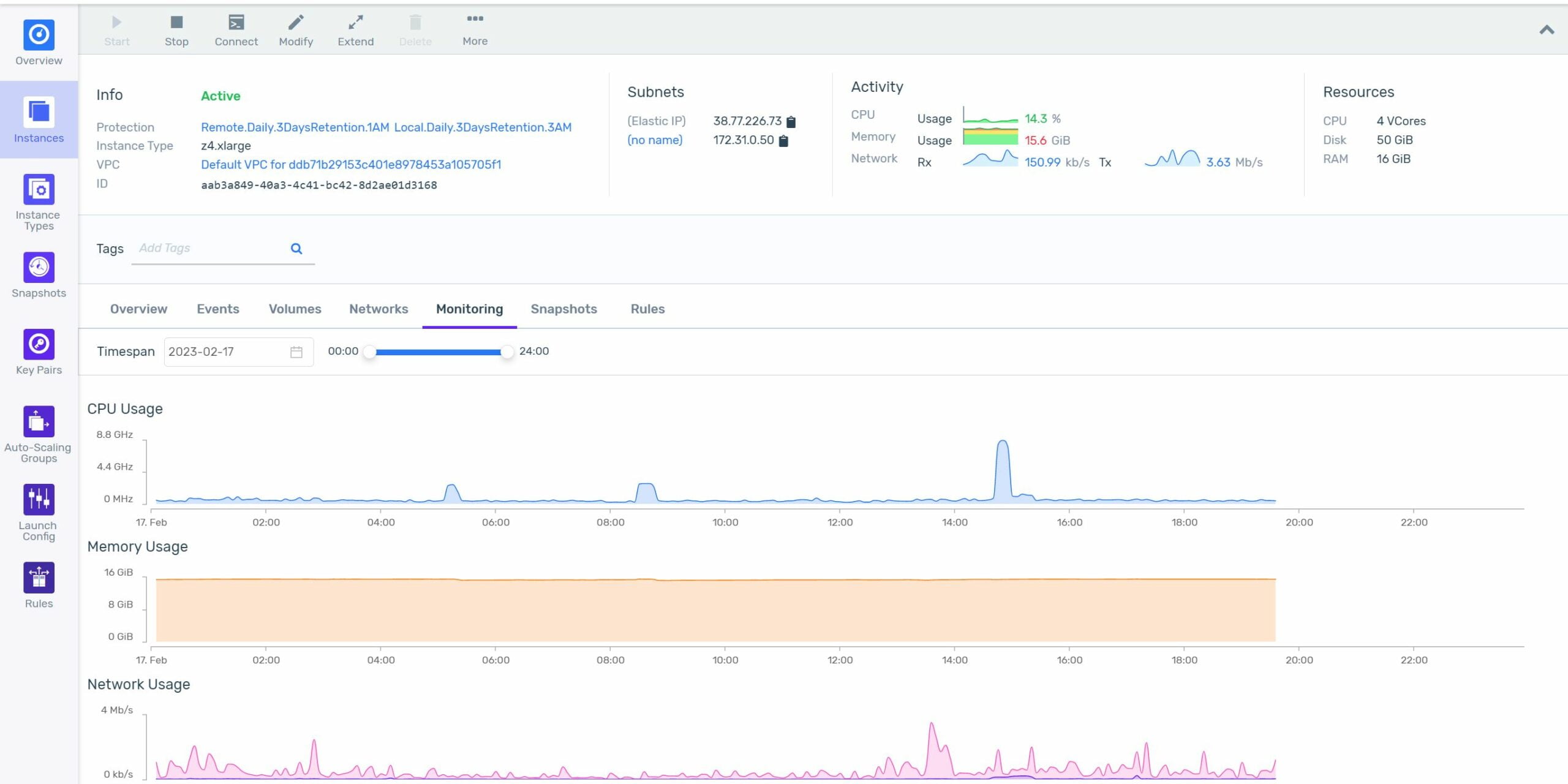The image size is (1568, 784).
Task: Open Remote.Daily.3DaysRetention.1AM protection policy
Action: (295, 127)
